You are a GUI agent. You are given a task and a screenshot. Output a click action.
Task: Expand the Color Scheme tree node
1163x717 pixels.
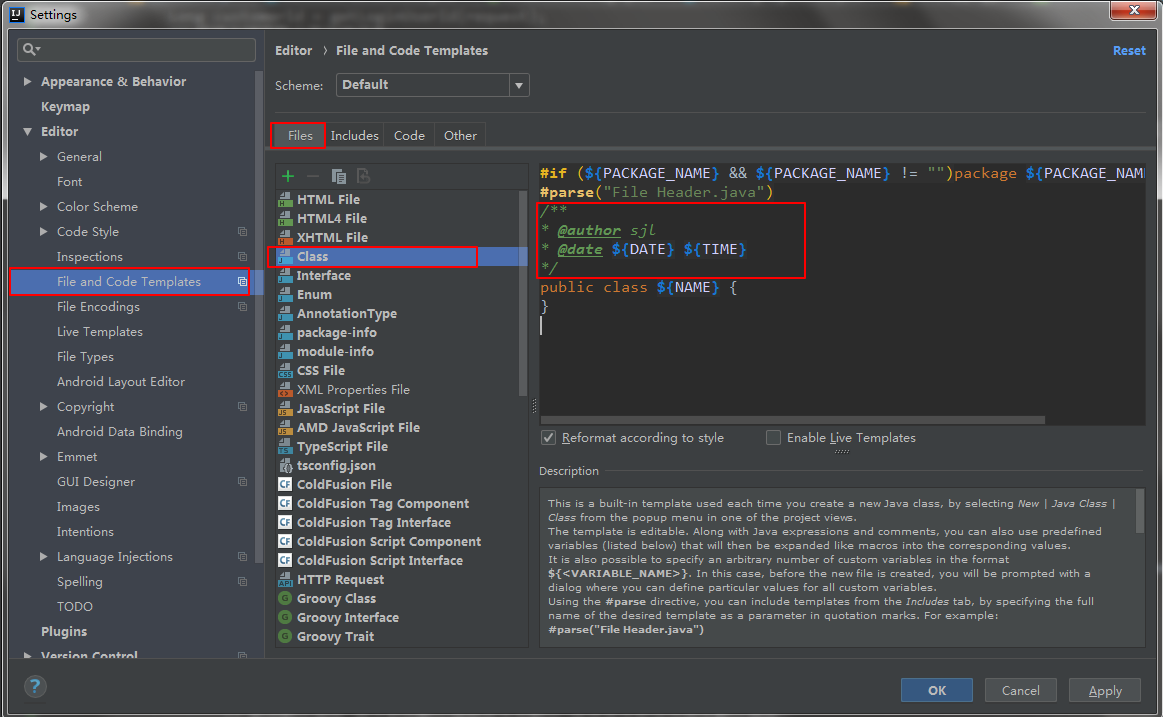(44, 207)
